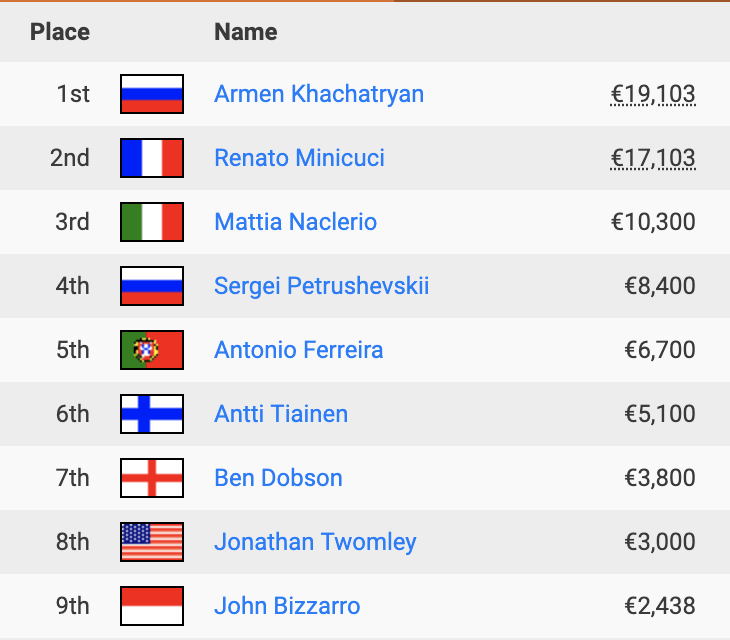Click the Russian flag beside Armen Khachatryan
The width and height of the screenshot is (730, 640).
point(152,94)
